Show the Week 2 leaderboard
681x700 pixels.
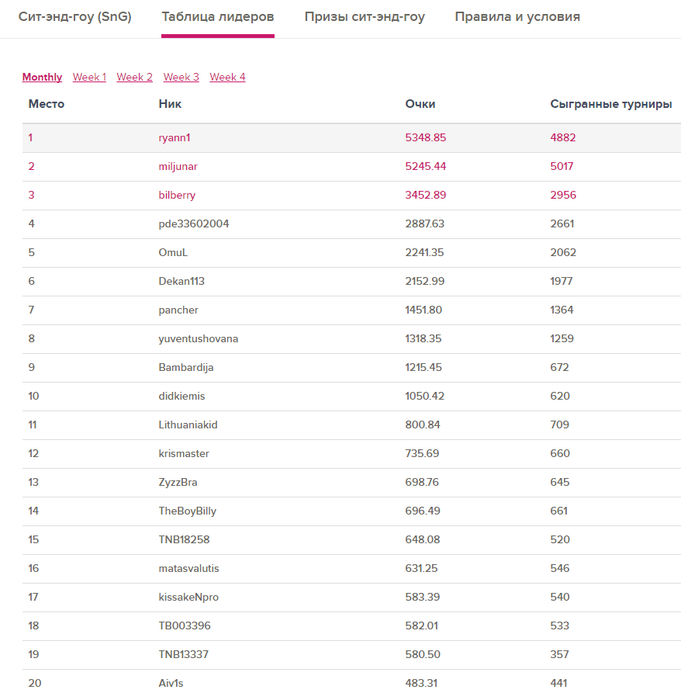coord(134,77)
